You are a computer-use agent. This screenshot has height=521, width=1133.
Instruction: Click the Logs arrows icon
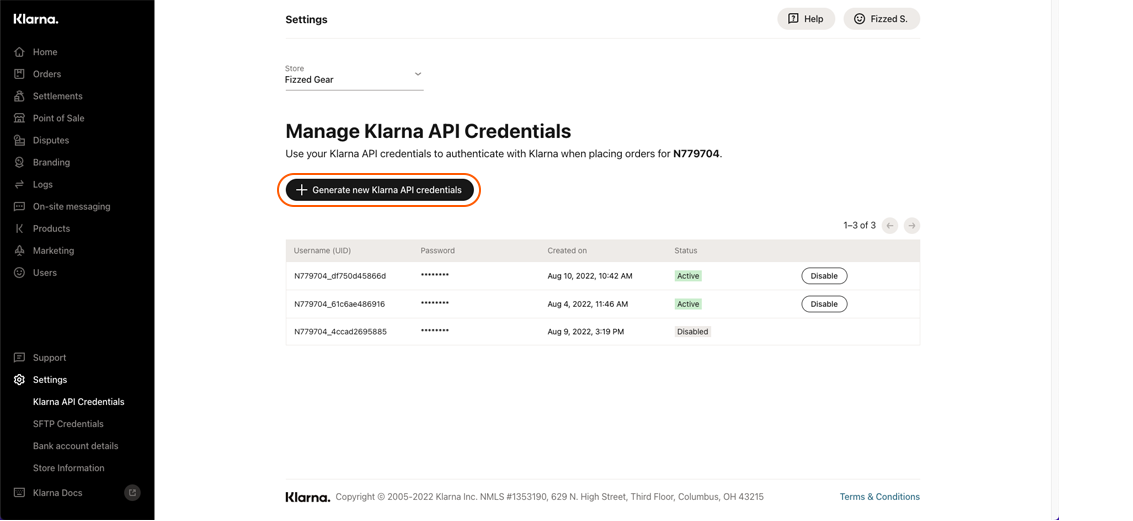20,184
